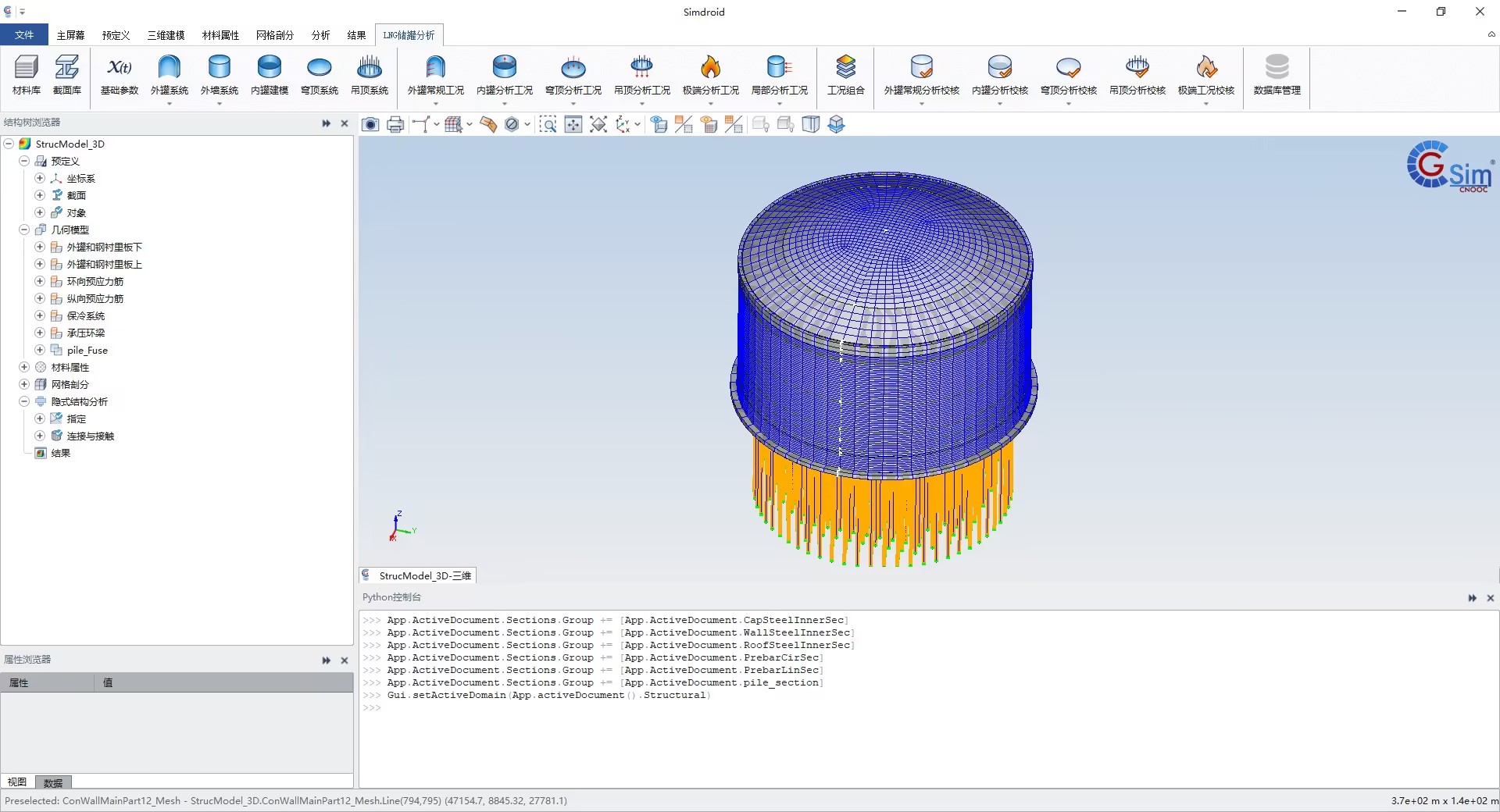This screenshot has height=812, width=1500.
Task: Open the 截面库 section library
Action: tap(66, 75)
